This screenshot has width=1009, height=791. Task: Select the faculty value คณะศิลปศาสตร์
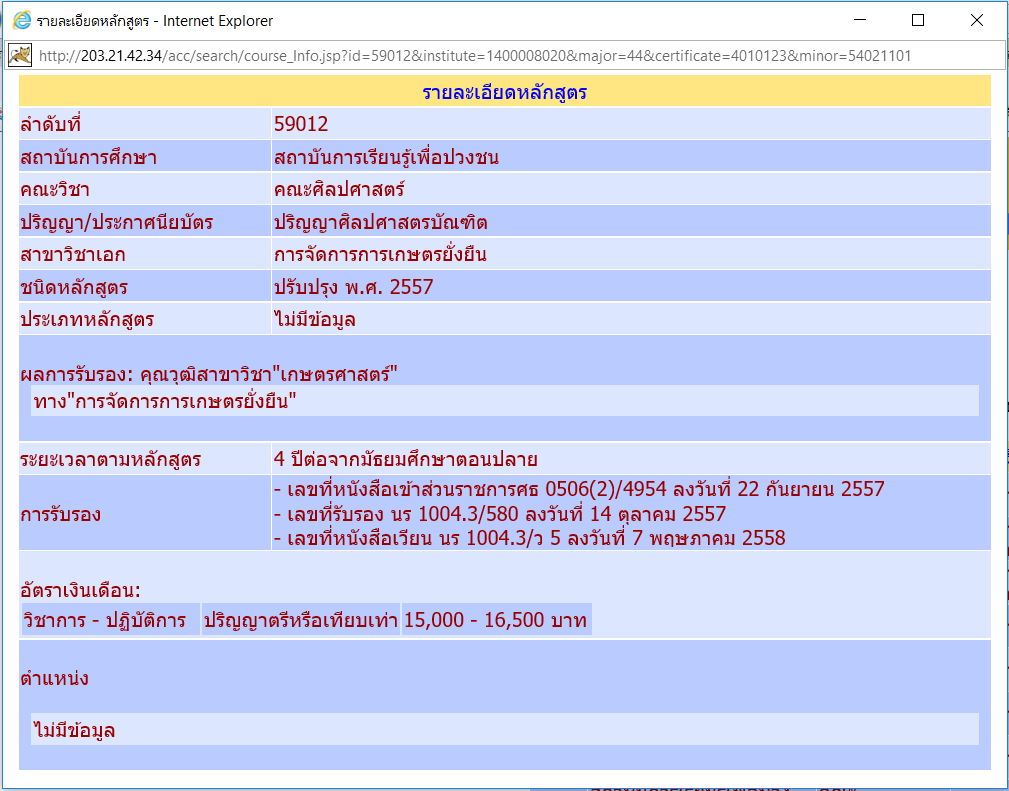click(x=339, y=190)
